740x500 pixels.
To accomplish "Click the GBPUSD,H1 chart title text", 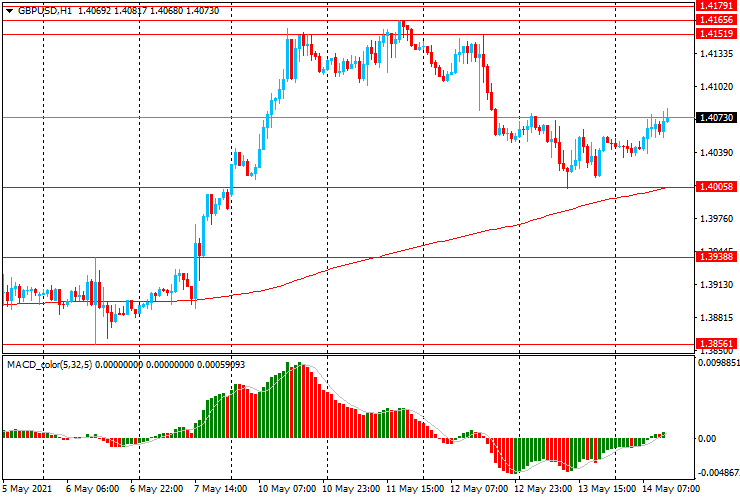I will (x=45, y=11).
